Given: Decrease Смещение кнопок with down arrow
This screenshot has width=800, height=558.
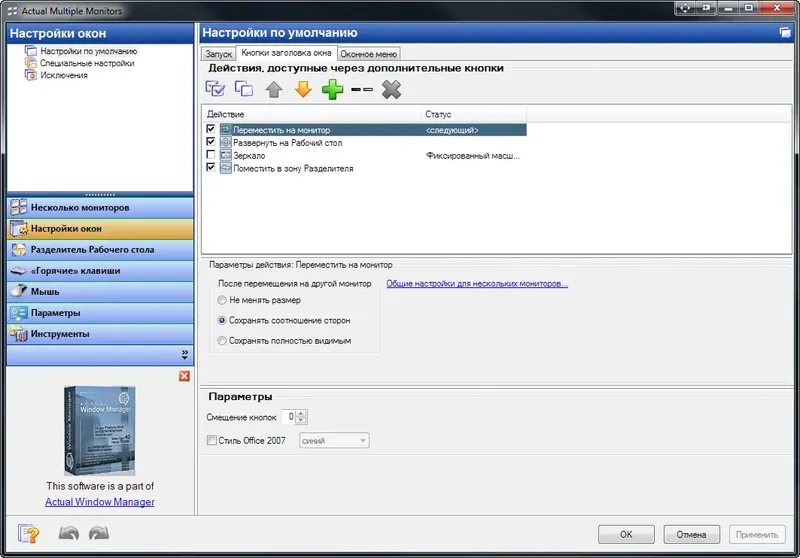Looking at the screenshot, I should click(301, 420).
